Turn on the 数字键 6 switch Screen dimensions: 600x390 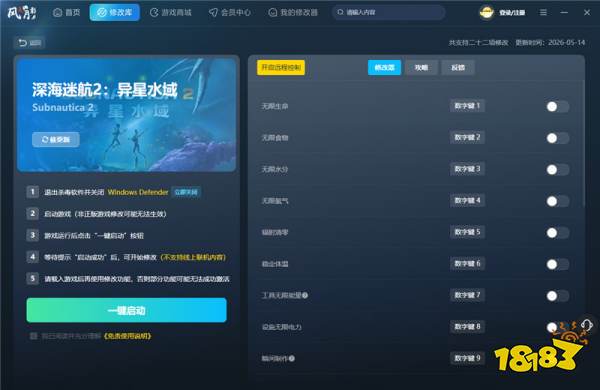pos(558,264)
